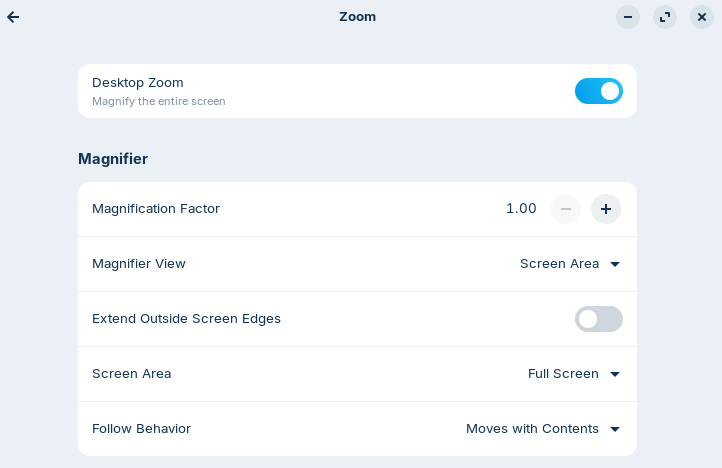The height and width of the screenshot is (468, 722).
Task: Click the Magnifier section heading
Action: pyautogui.click(x=113, y=159)
